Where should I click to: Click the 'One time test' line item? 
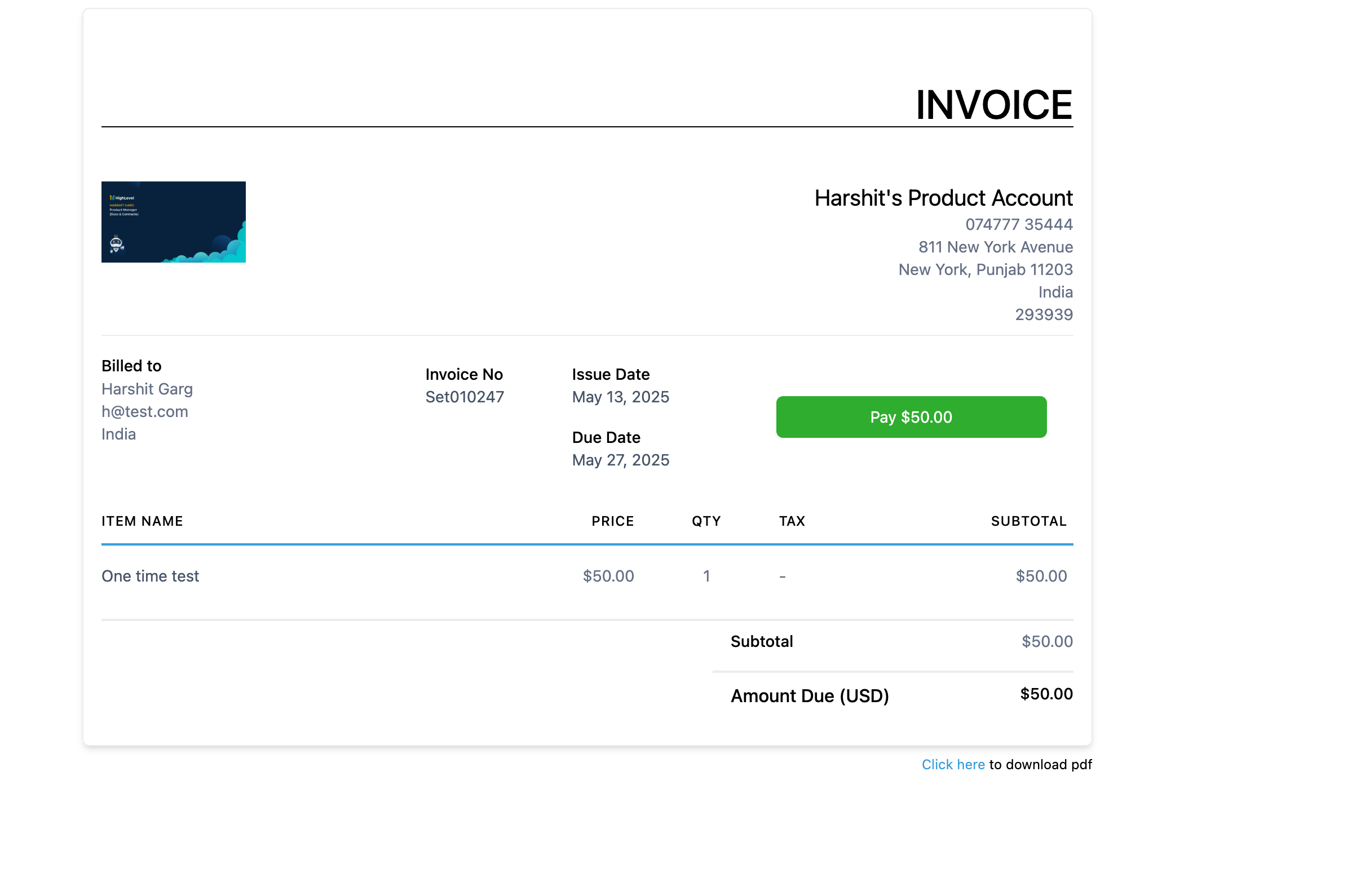click(x=151, y=576)
